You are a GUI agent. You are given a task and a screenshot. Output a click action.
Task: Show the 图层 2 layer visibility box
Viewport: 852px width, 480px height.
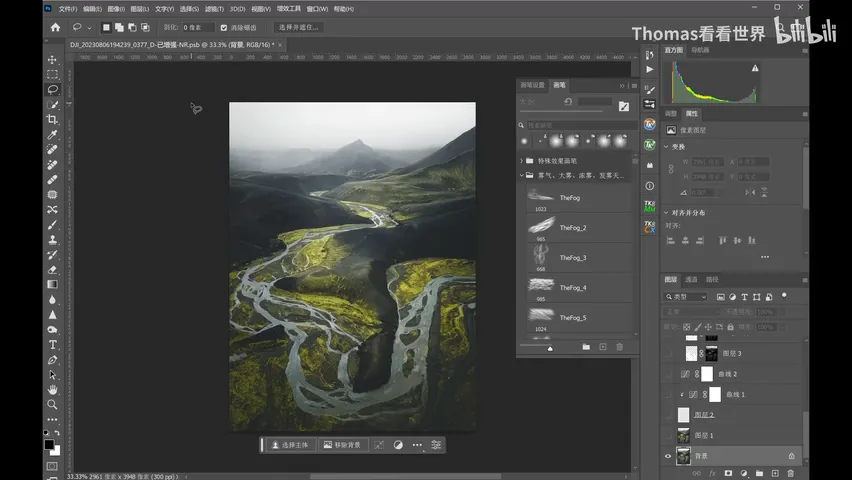click(668, 415)
